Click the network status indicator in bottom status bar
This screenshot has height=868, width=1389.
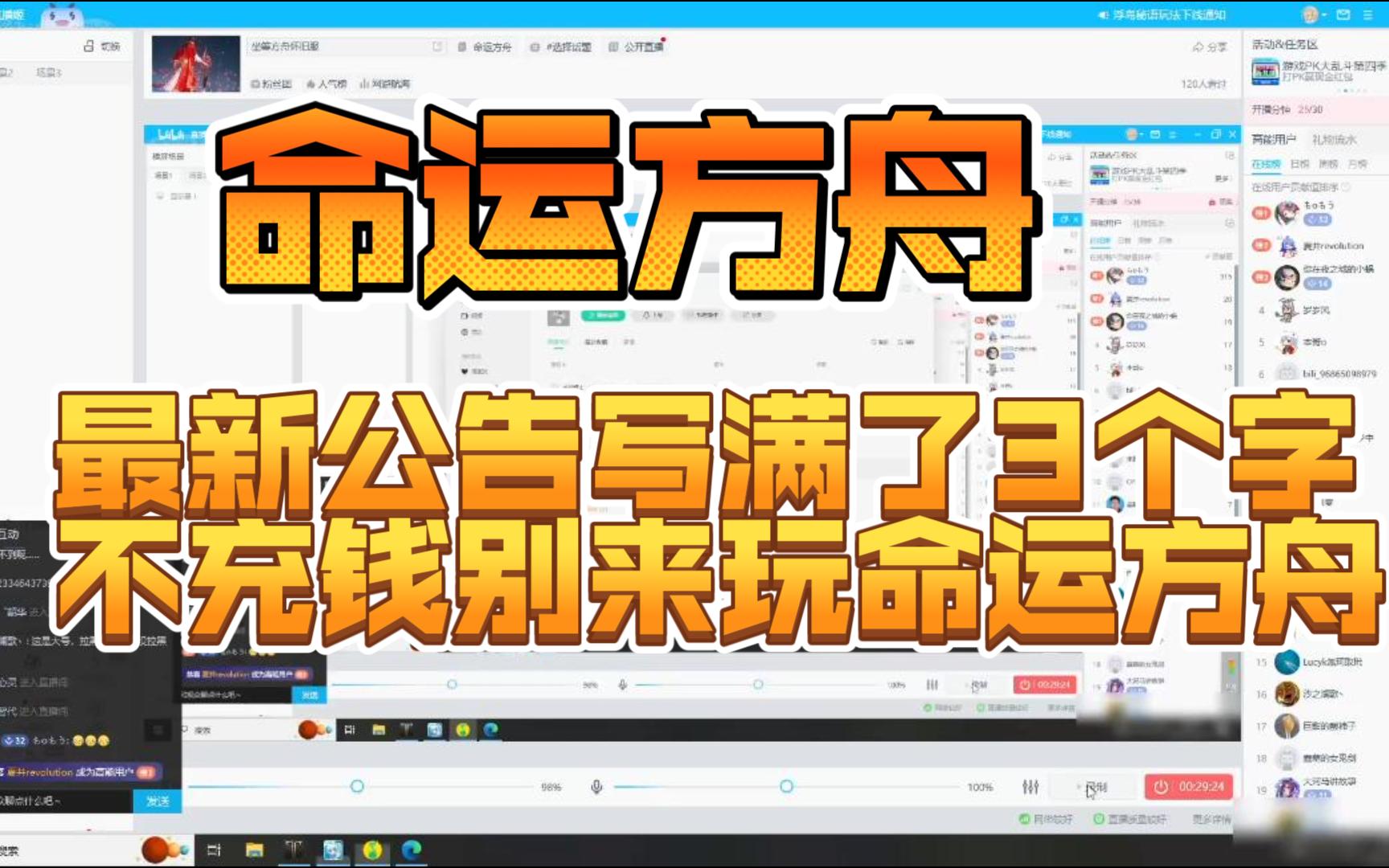tap(1046, 819)
